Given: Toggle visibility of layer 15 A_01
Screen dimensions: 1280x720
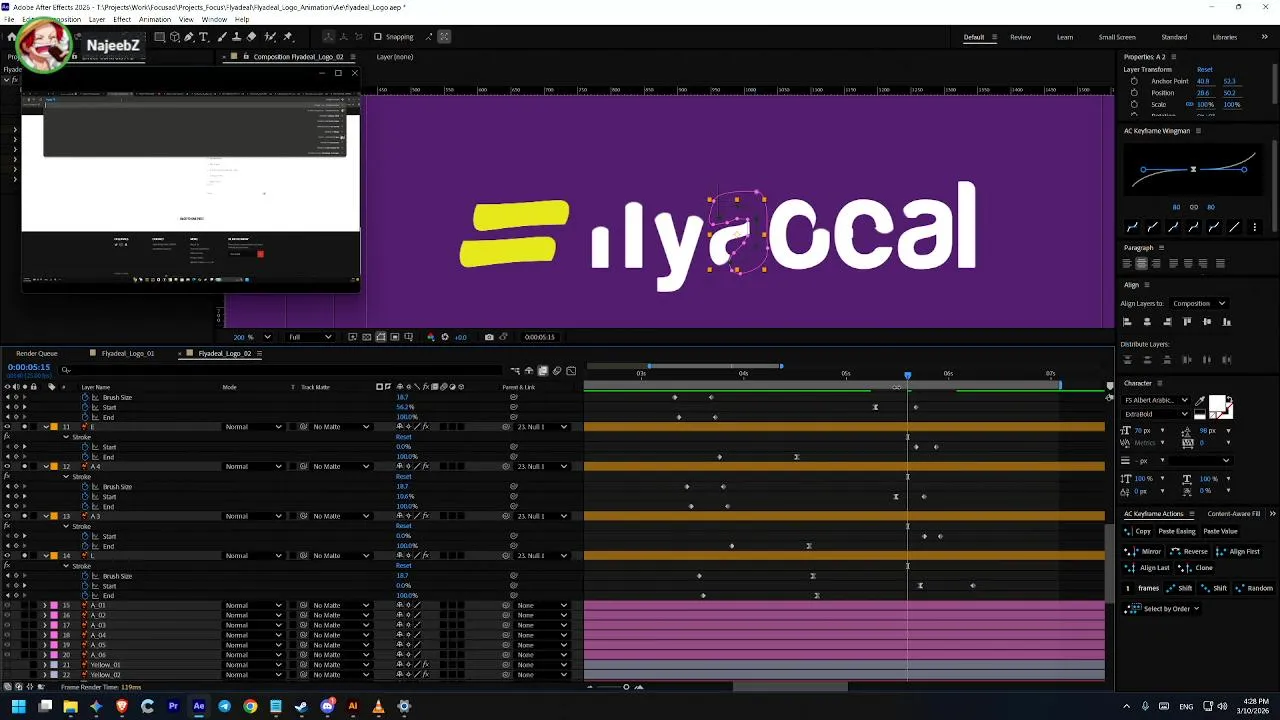Looking at the screenshot, I should point(7,605).
